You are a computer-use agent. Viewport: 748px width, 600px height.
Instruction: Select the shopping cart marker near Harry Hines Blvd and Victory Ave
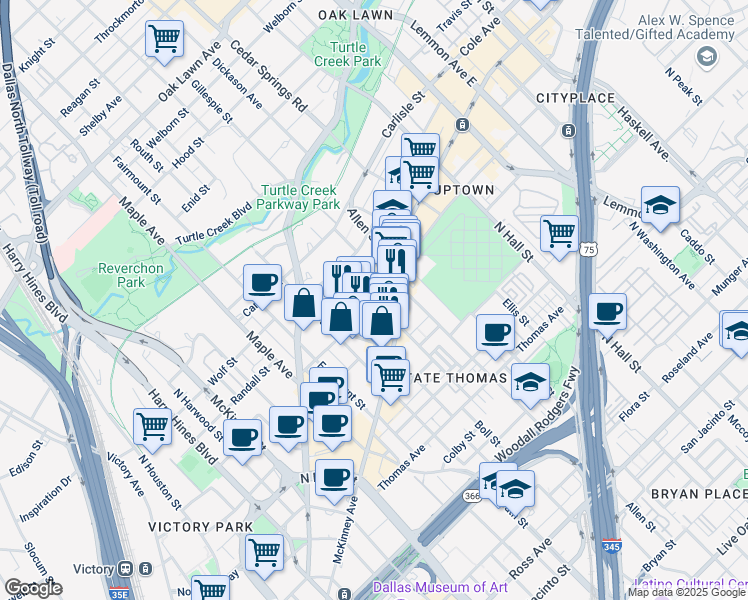coord(153,427)
